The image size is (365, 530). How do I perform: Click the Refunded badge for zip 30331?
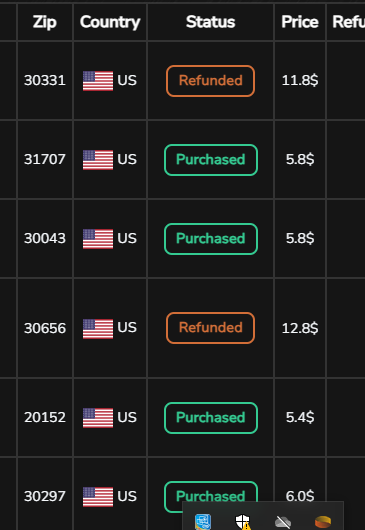coord(211,81)
